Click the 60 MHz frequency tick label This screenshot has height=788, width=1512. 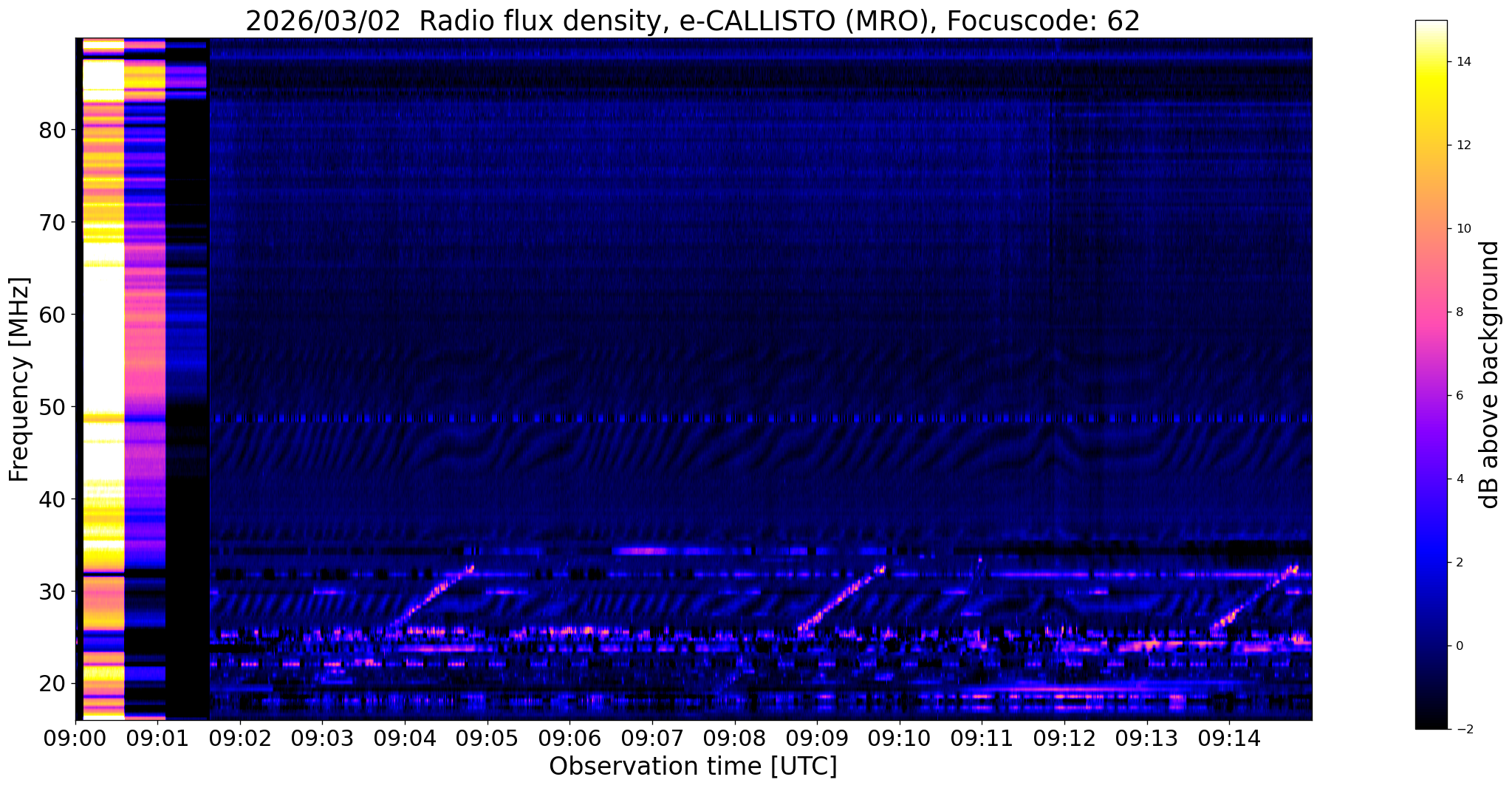(52, 314)
